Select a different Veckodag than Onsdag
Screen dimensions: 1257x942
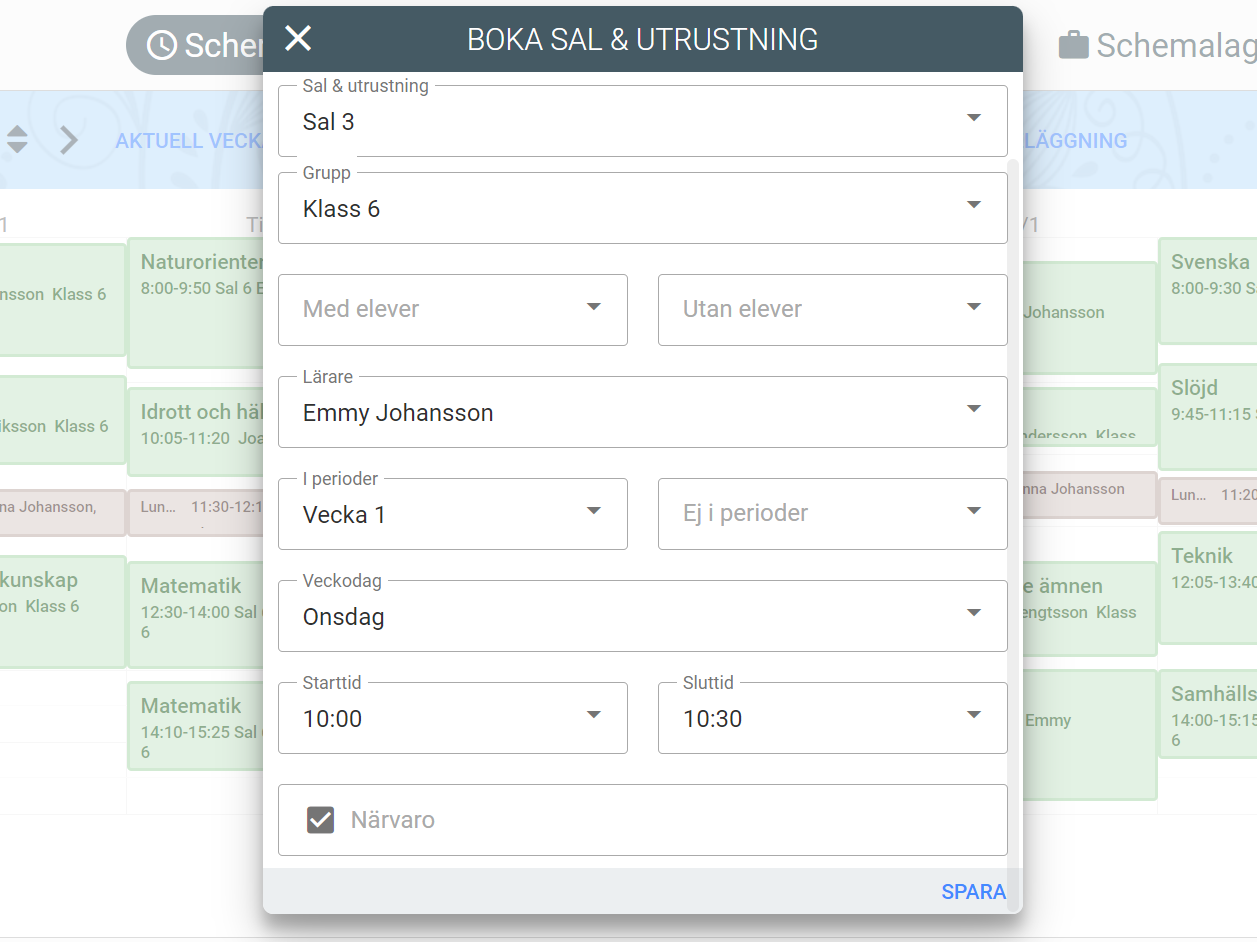tap(642, 616)
